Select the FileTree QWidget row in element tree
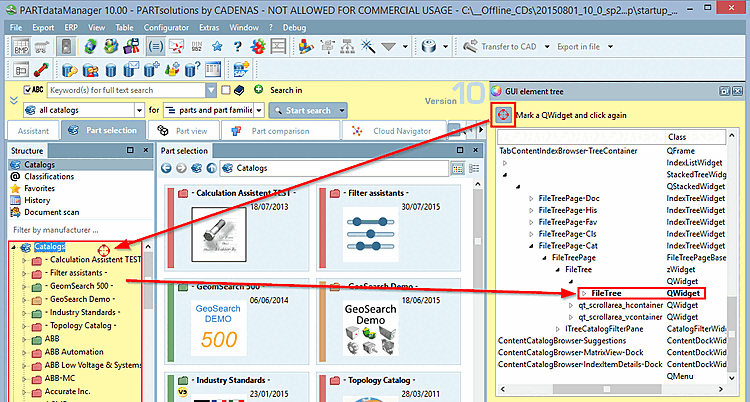 coord(641,293)
